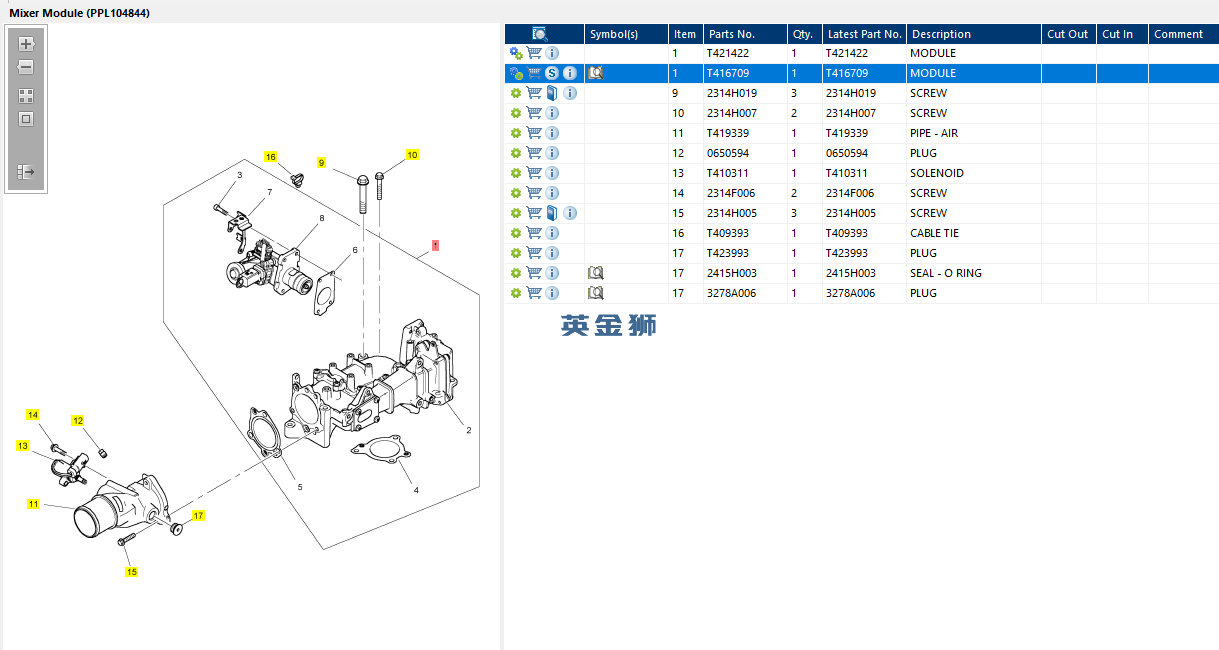
Task: Open info icon for T416709
Action: click(x=570, y=73)
